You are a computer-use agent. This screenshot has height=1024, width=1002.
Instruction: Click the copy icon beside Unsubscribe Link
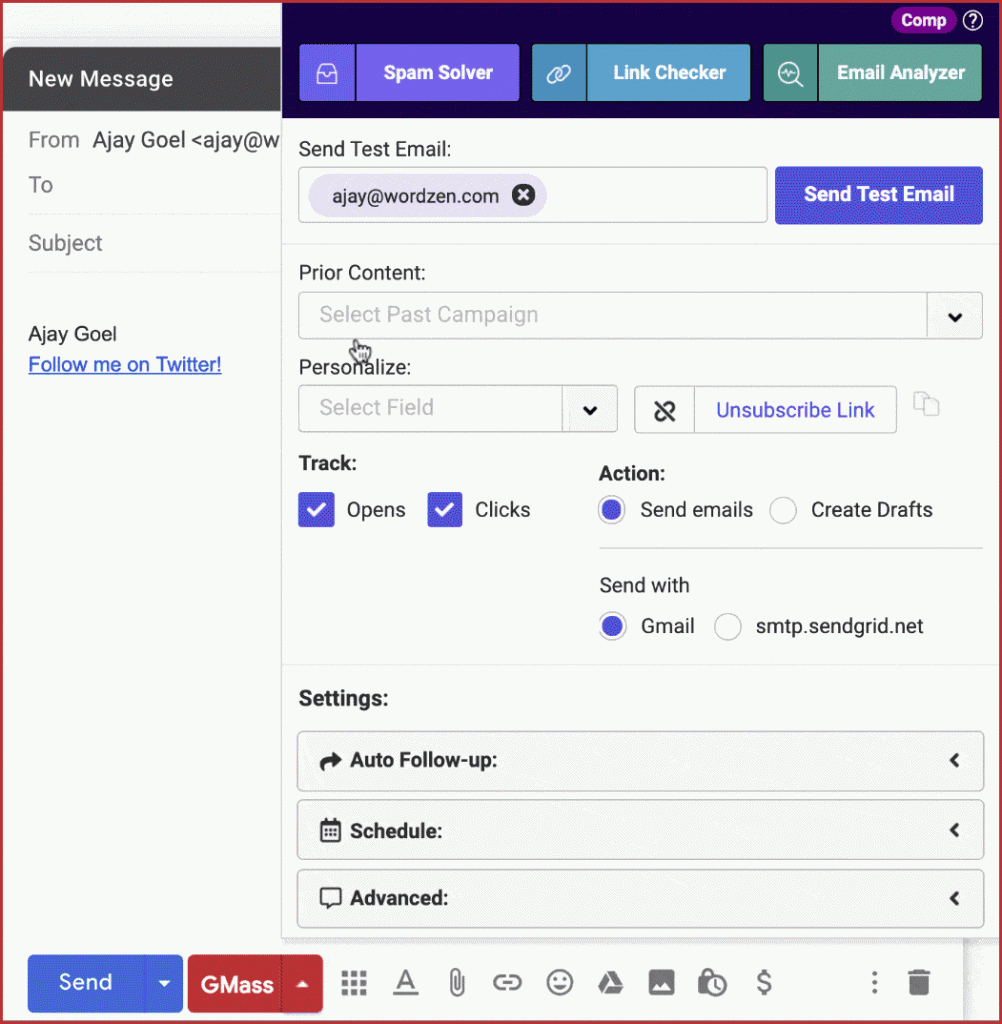click(x=927, y=404)
